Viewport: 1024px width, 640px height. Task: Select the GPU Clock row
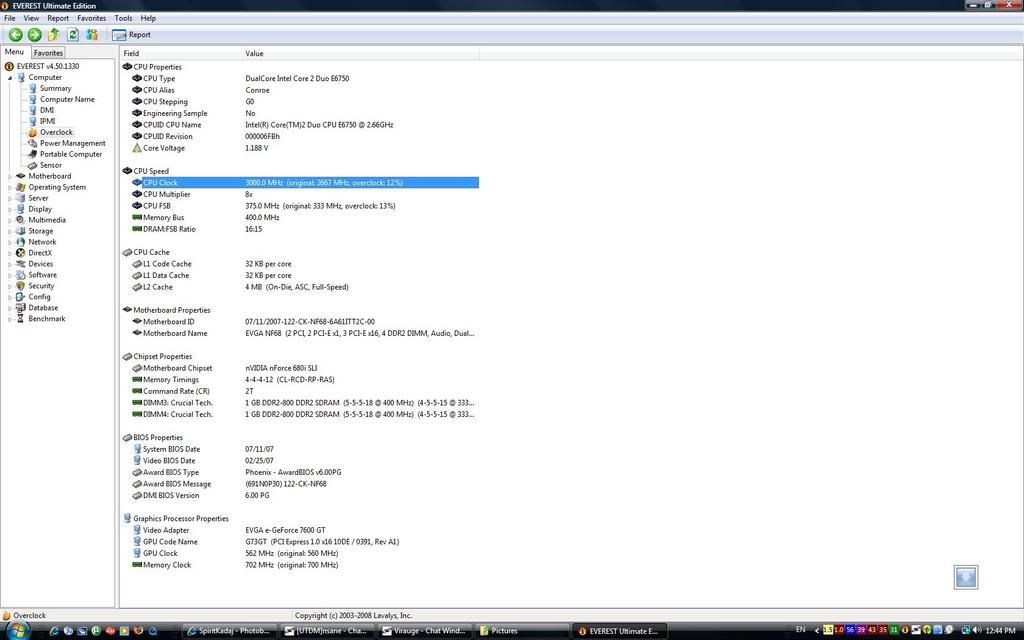(300, 554)
